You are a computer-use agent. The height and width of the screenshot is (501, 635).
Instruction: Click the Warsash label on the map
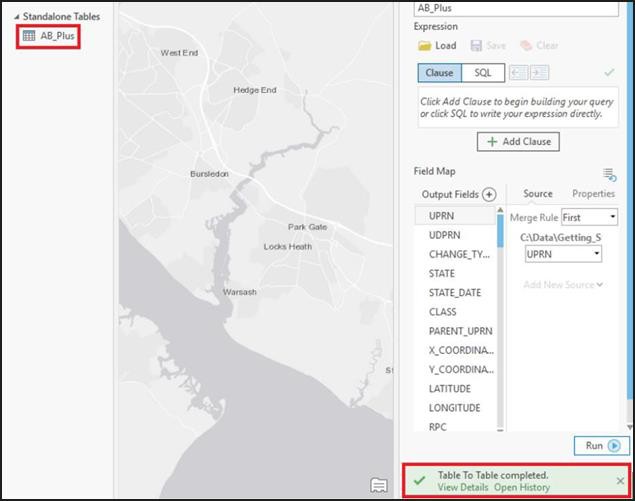tap(239, 292)
